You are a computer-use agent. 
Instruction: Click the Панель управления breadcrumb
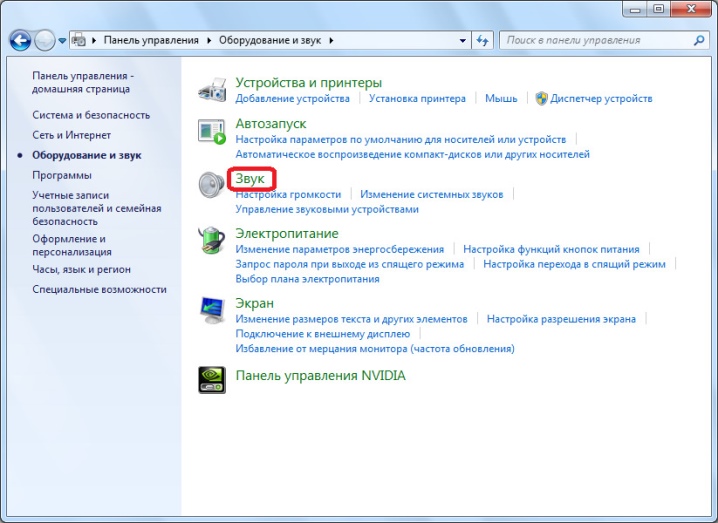[x=151, y=40]
